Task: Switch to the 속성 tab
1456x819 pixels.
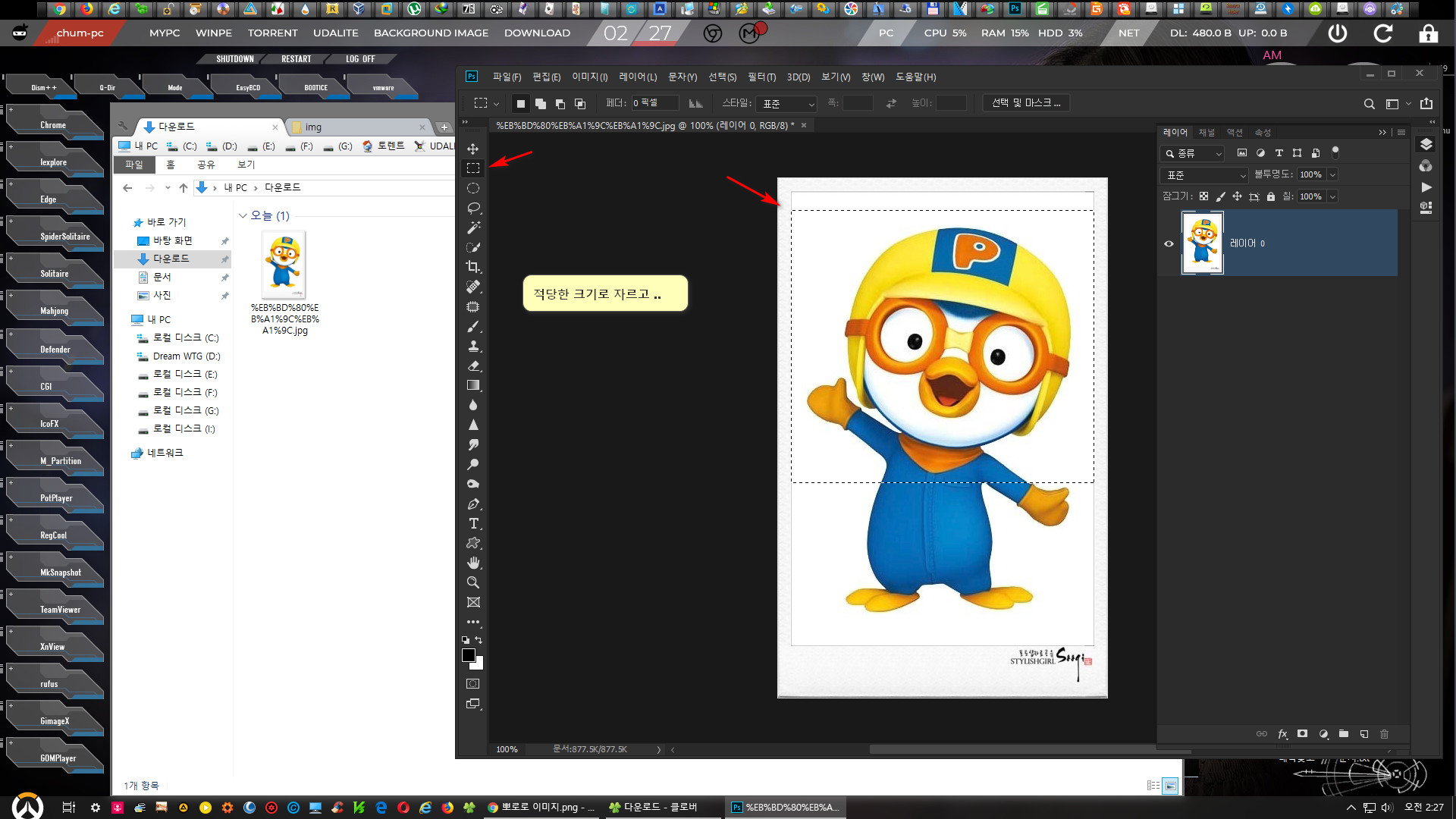Action: (x=1262, y=132)
